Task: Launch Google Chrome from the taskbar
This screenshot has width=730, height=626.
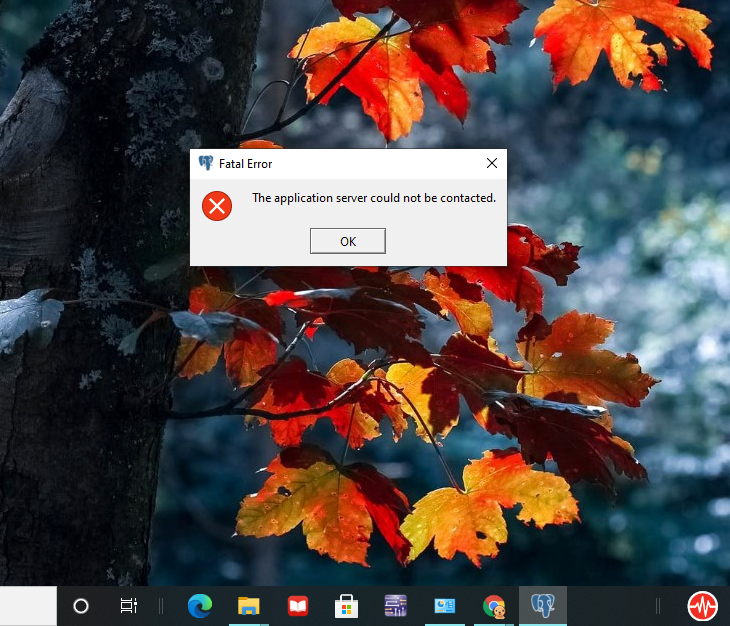Action: [493, 606]
